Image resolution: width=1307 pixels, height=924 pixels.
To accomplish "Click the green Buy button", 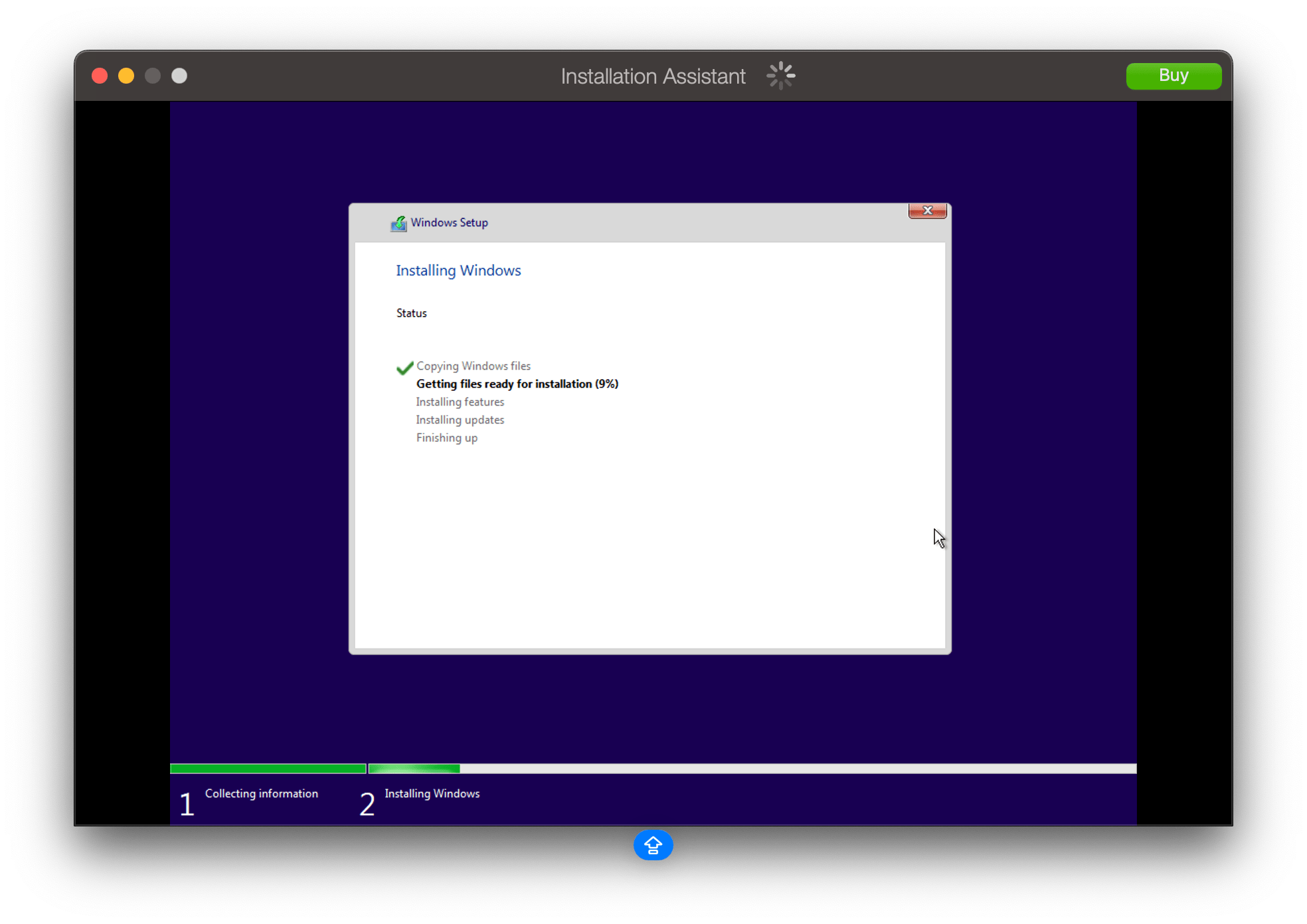I will pos(1173,76).
